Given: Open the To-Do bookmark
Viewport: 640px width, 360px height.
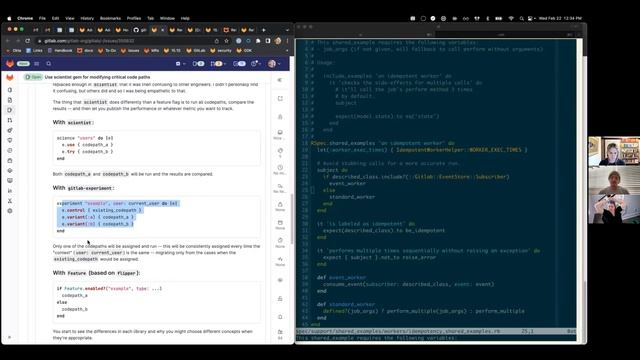Looking at the screenshot, I should (x=108, y=51).
